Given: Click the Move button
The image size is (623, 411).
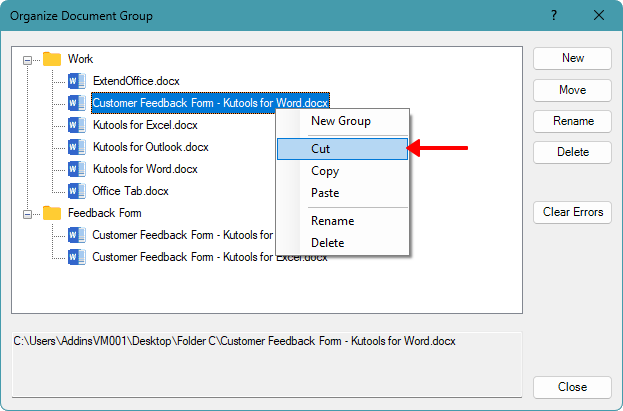Looking at the screenshot, I should (x=572, y=90).
